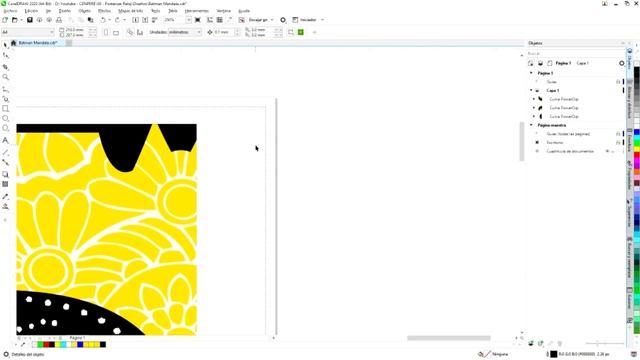Open the dropdown arrow next to Open
This screenshot has height=360, width=640.
click(x=21, y=20)
